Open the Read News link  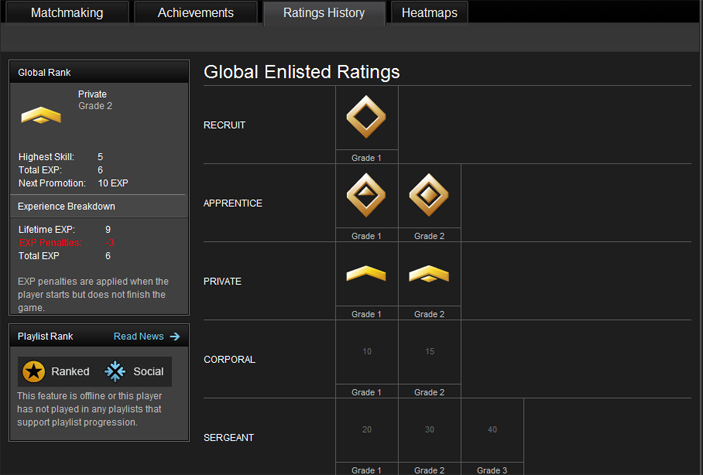pyautogui.click(x=138, y=337)
